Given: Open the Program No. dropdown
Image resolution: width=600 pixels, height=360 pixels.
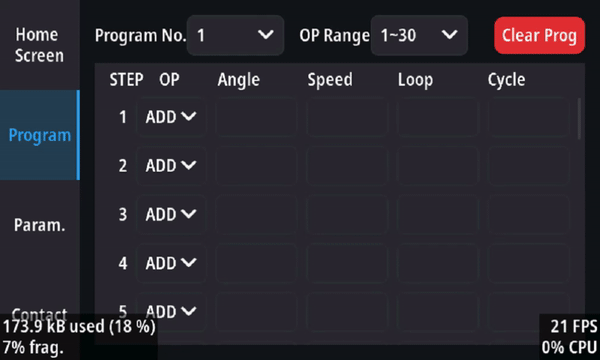Looking at the screenshot, I should click(235, 35).
